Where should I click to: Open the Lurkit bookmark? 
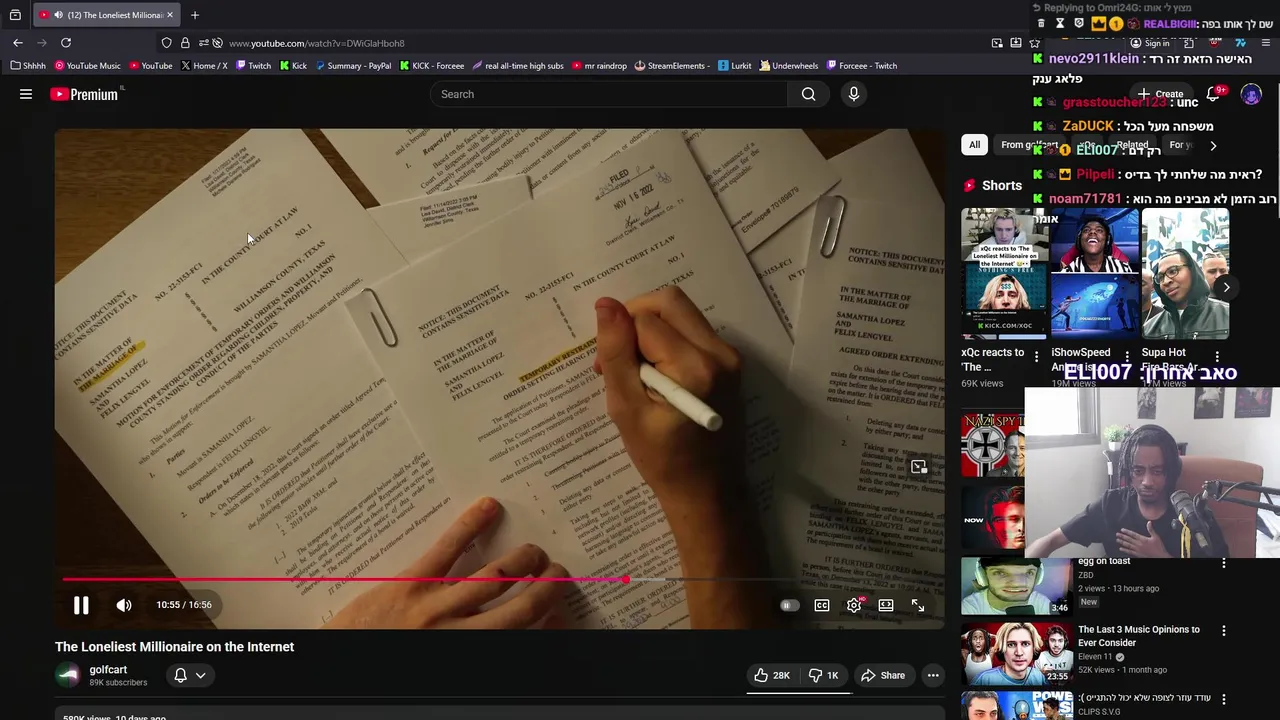pos(735,66)
